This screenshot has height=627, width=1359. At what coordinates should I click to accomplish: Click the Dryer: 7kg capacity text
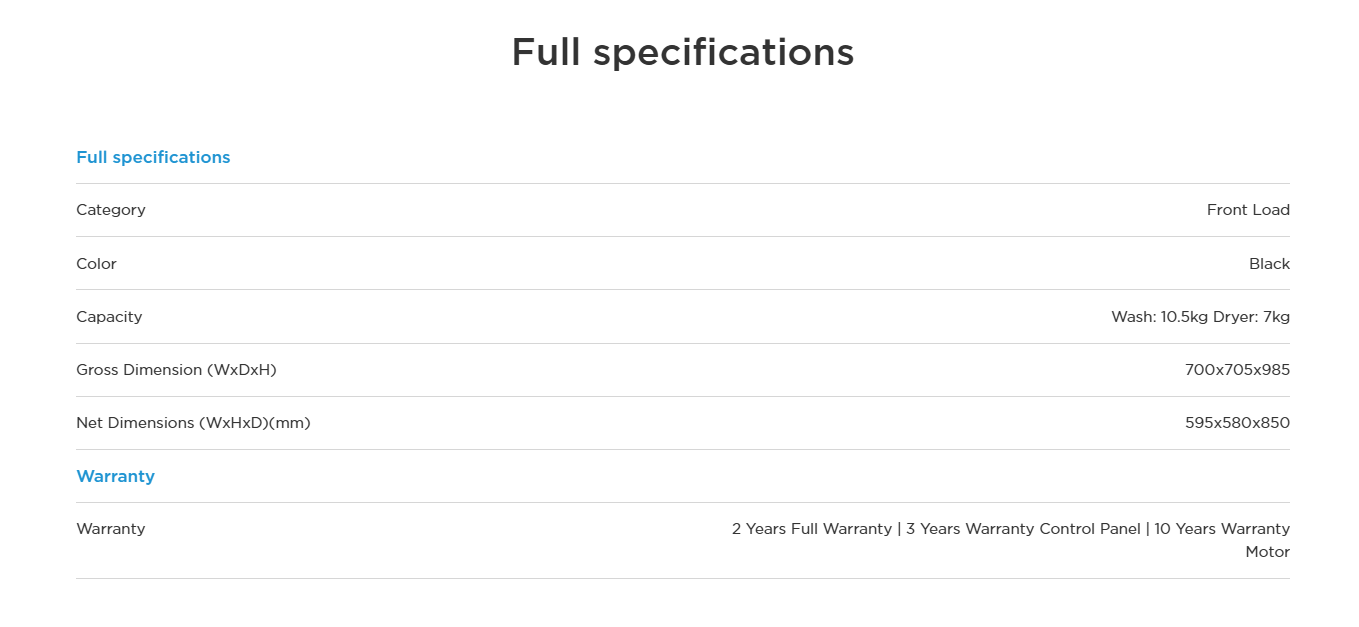point(1252,317)
